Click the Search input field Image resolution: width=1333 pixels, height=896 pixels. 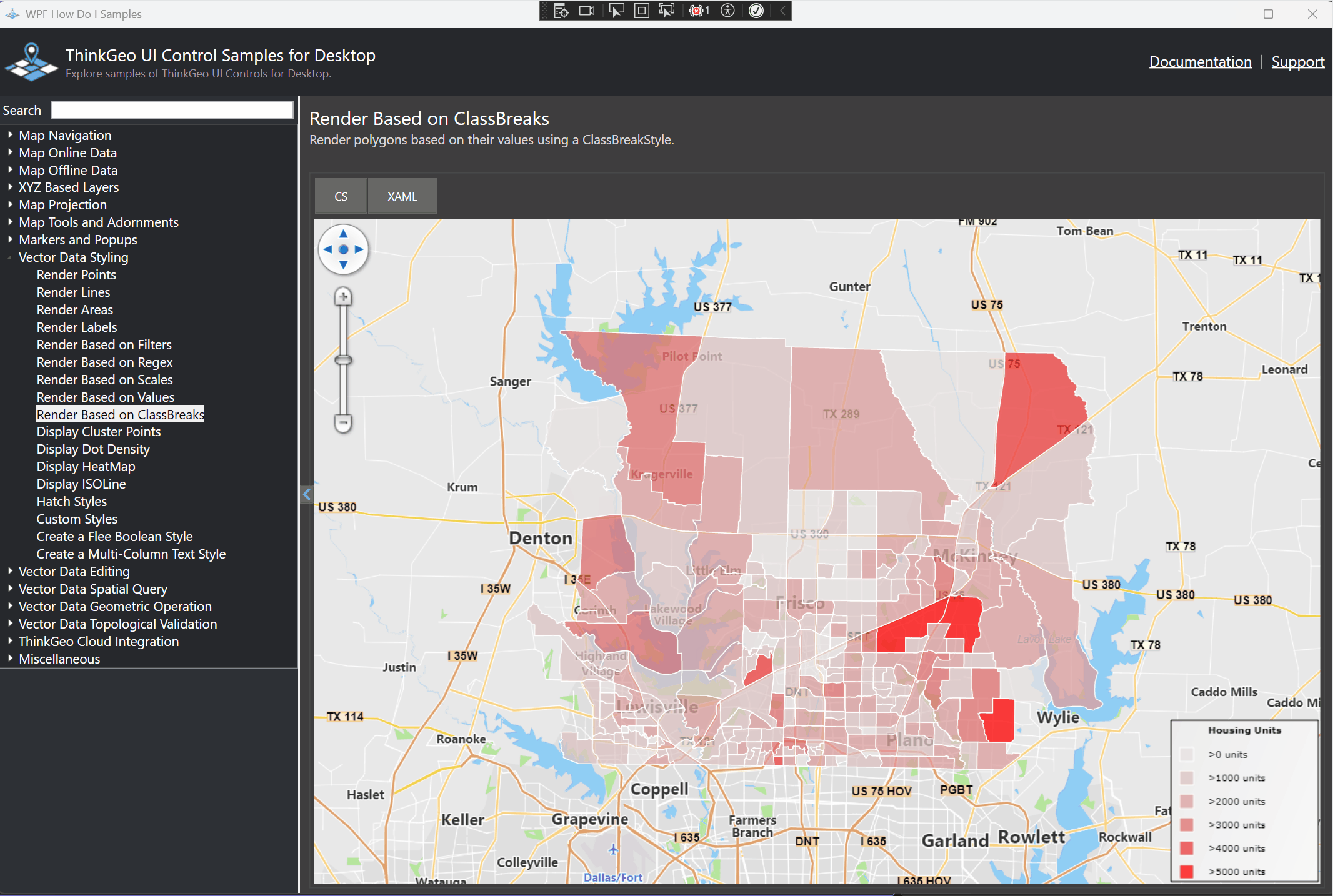tap(172, 110)
